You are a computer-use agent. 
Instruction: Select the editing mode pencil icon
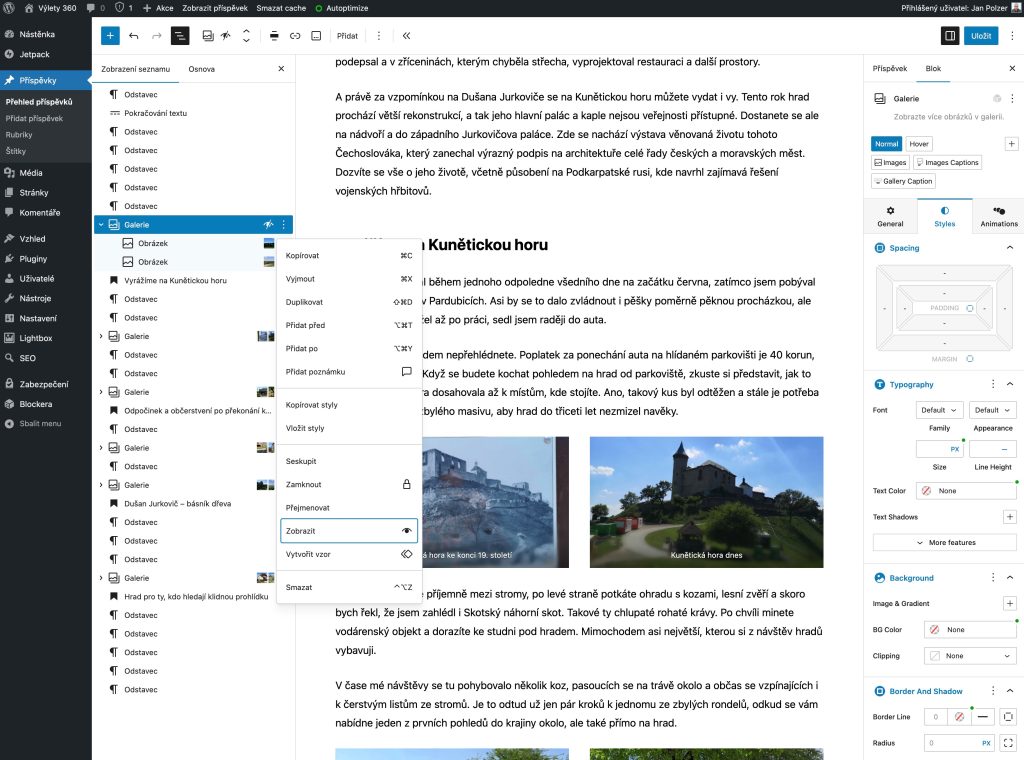pyautogui.click(x=225, y=35)
